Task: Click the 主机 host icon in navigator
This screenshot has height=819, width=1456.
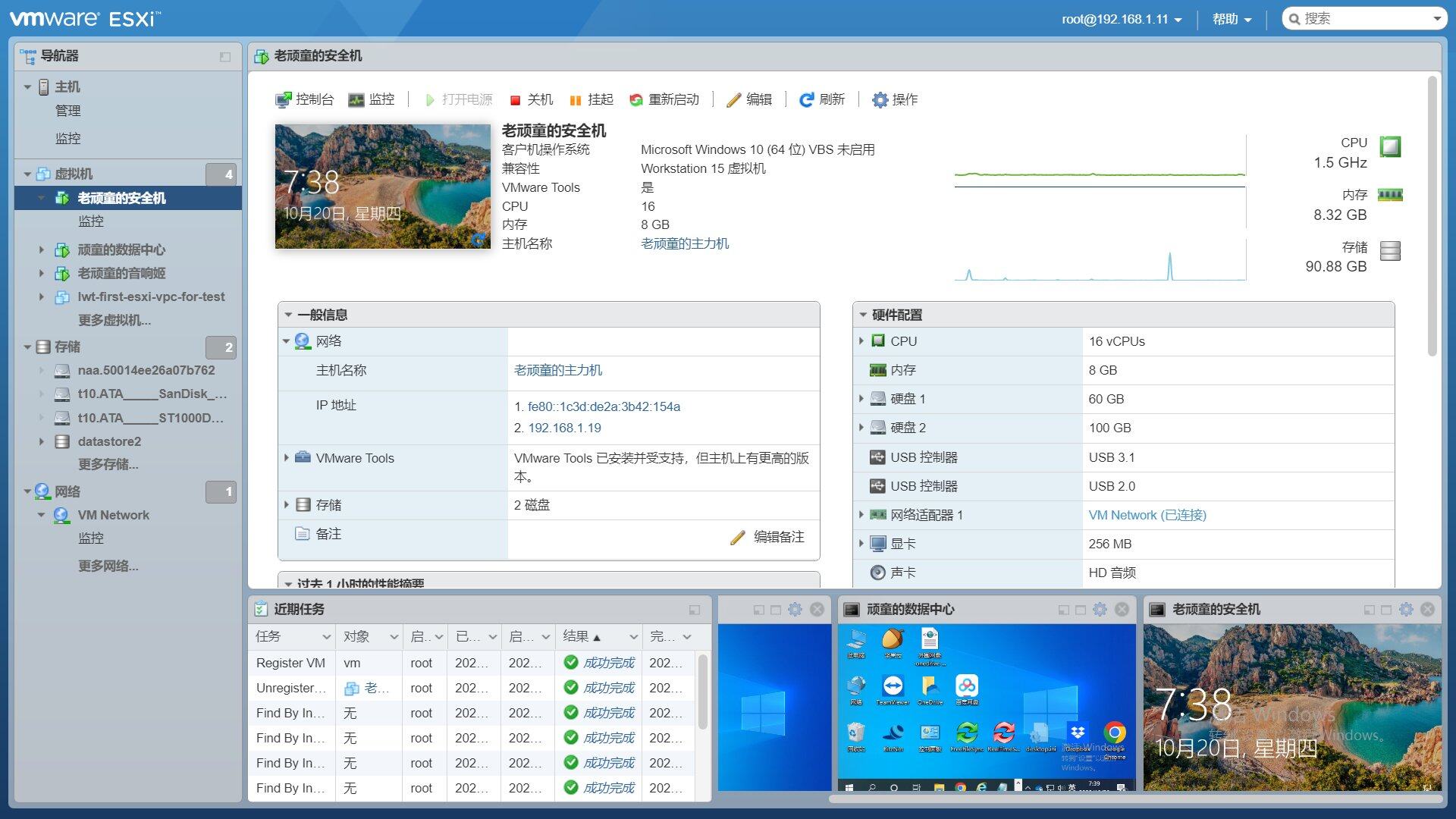Action: (x=44, y=86)
